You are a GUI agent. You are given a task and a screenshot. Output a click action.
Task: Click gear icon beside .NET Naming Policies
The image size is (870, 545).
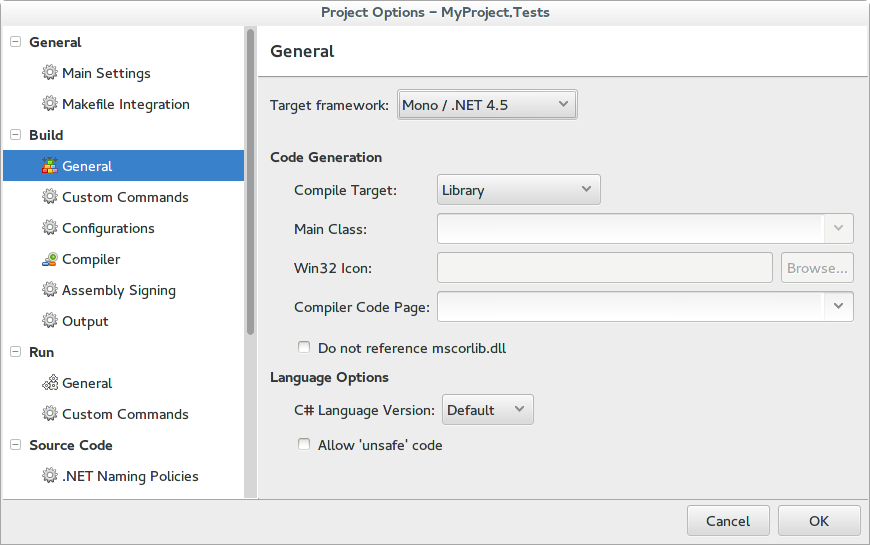[50, 476]
